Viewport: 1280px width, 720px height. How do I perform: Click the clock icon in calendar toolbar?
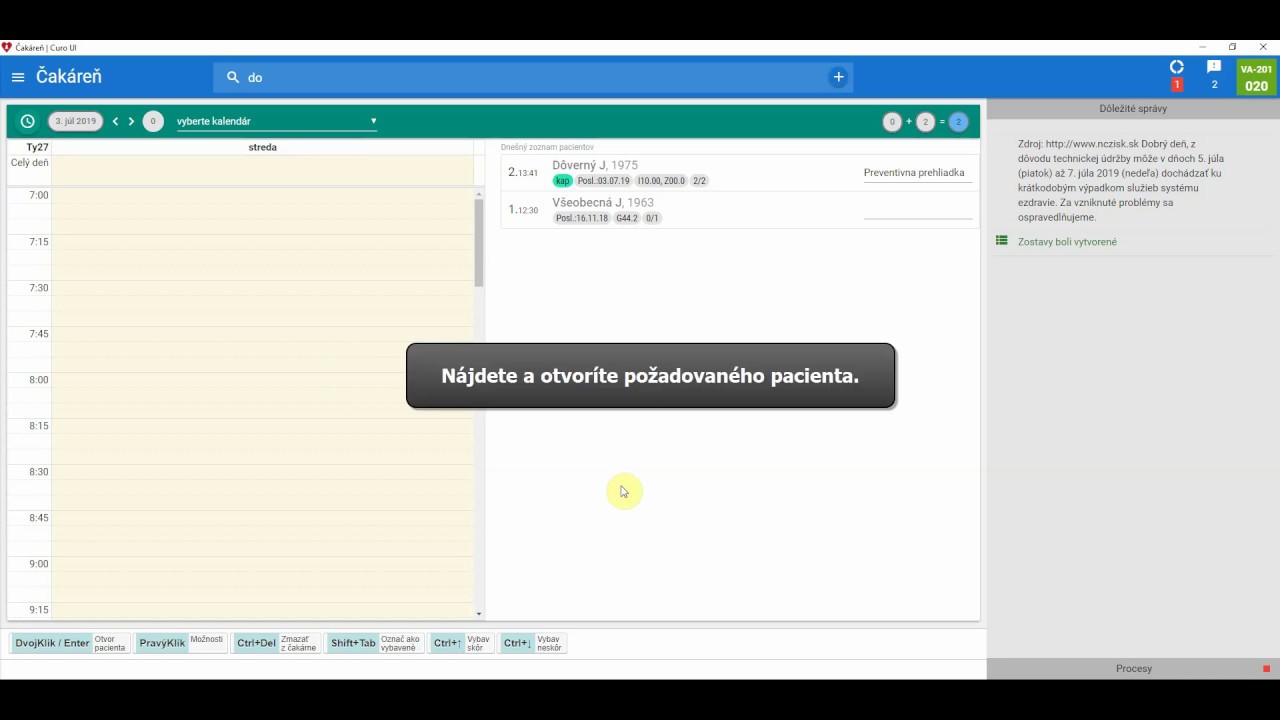click(x=28, y=121)
